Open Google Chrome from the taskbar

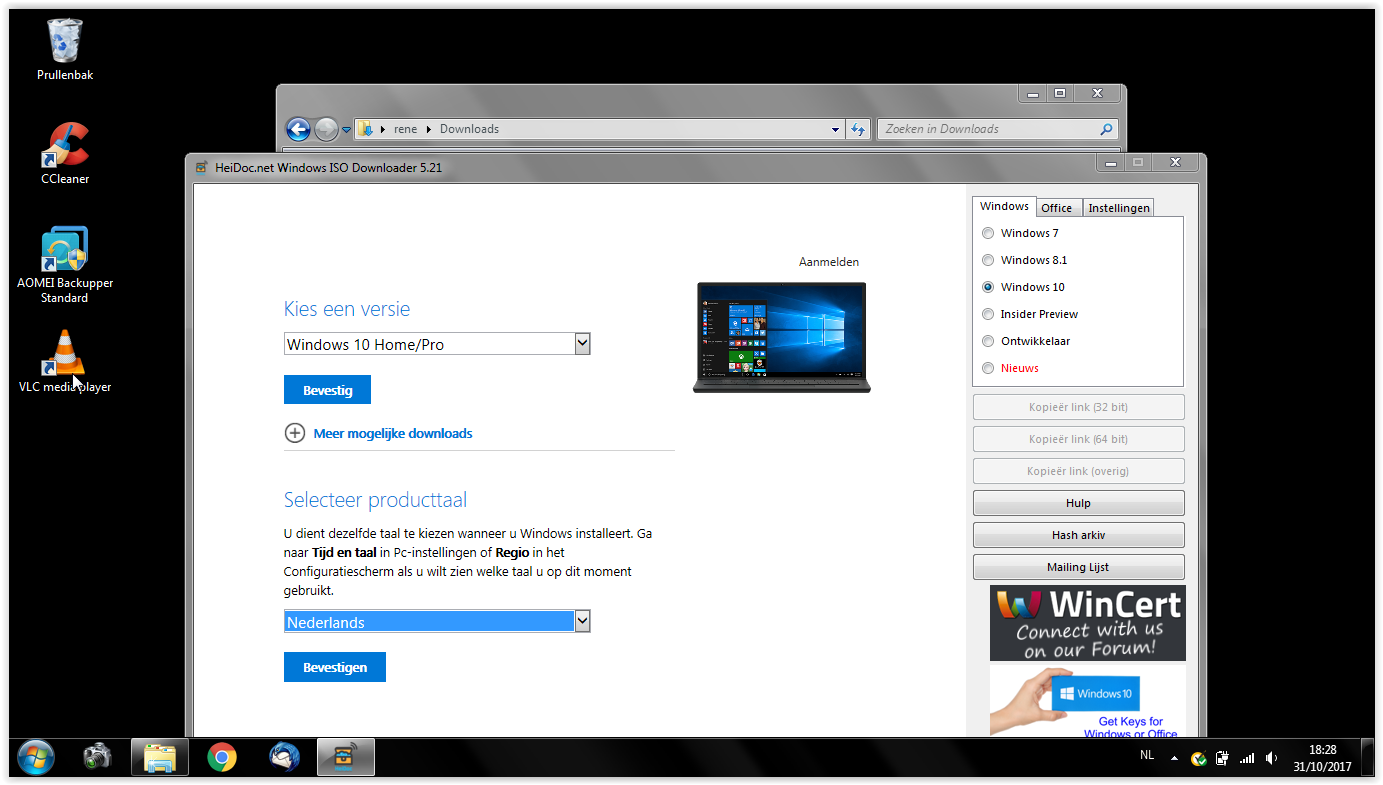tap(222, 757)
